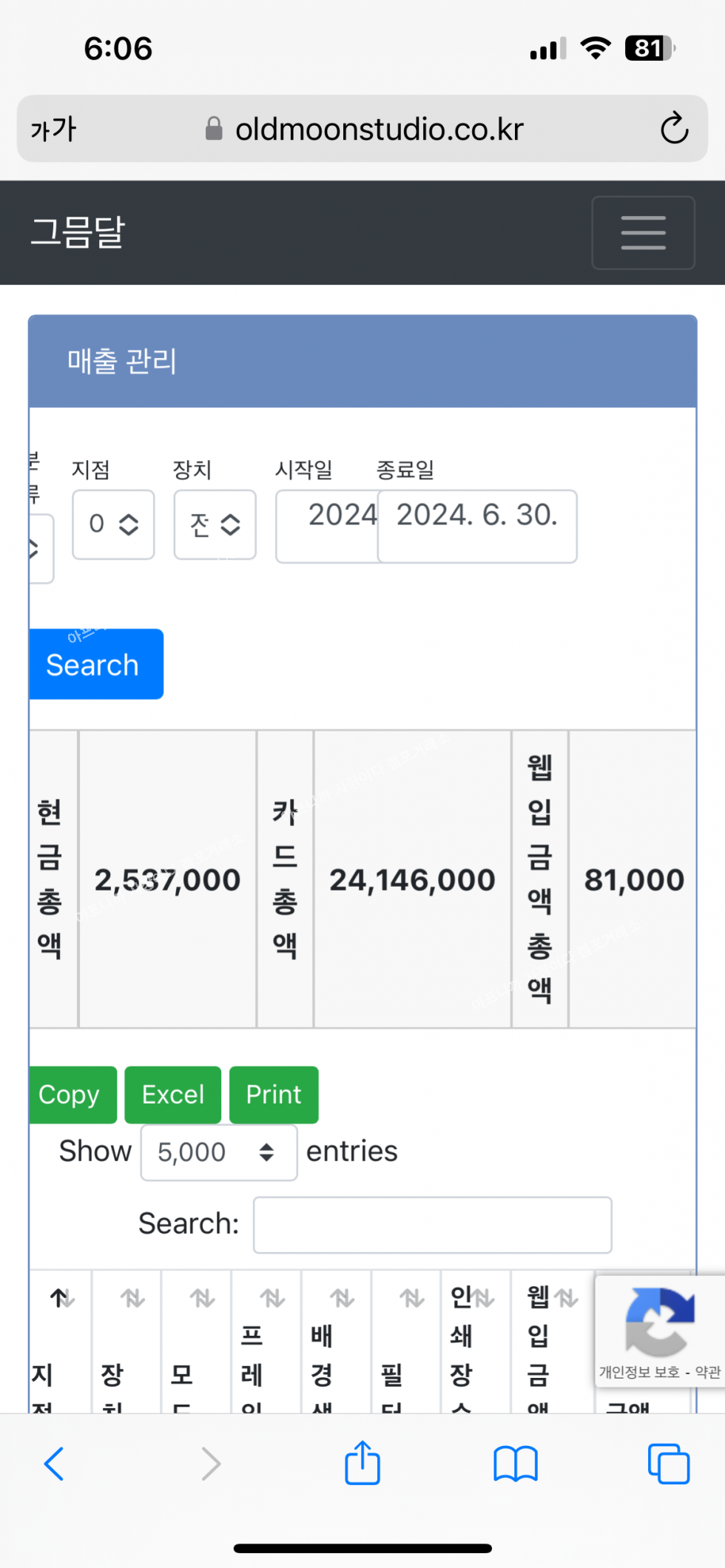Tap the 그믐달 brand title
Screen dimensions: 725x1568
78,232
